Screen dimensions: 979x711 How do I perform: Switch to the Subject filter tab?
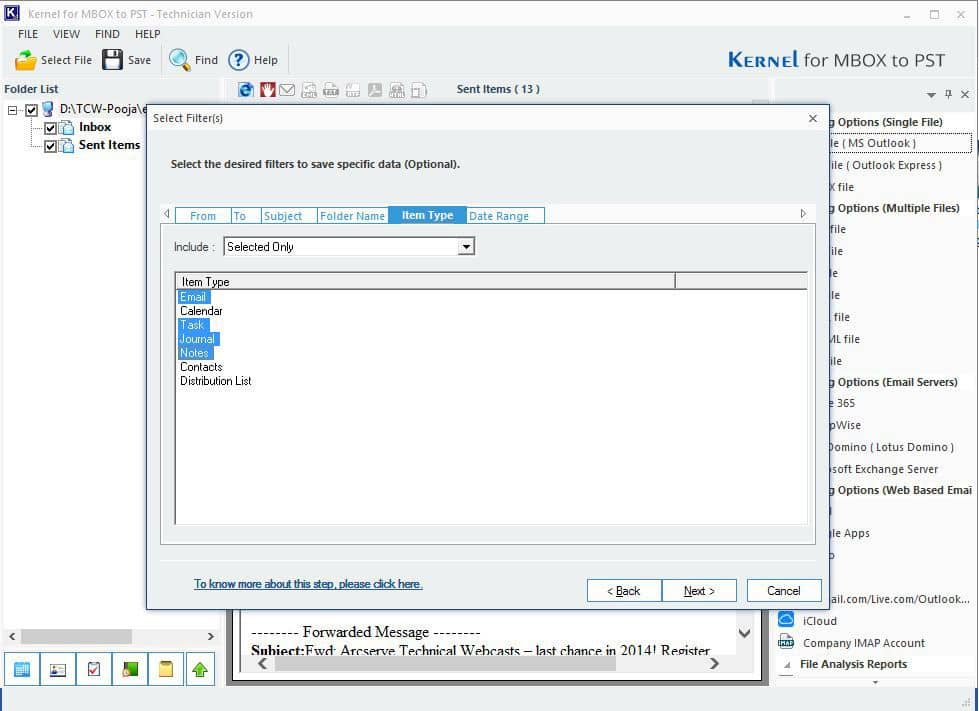point(288,215)
